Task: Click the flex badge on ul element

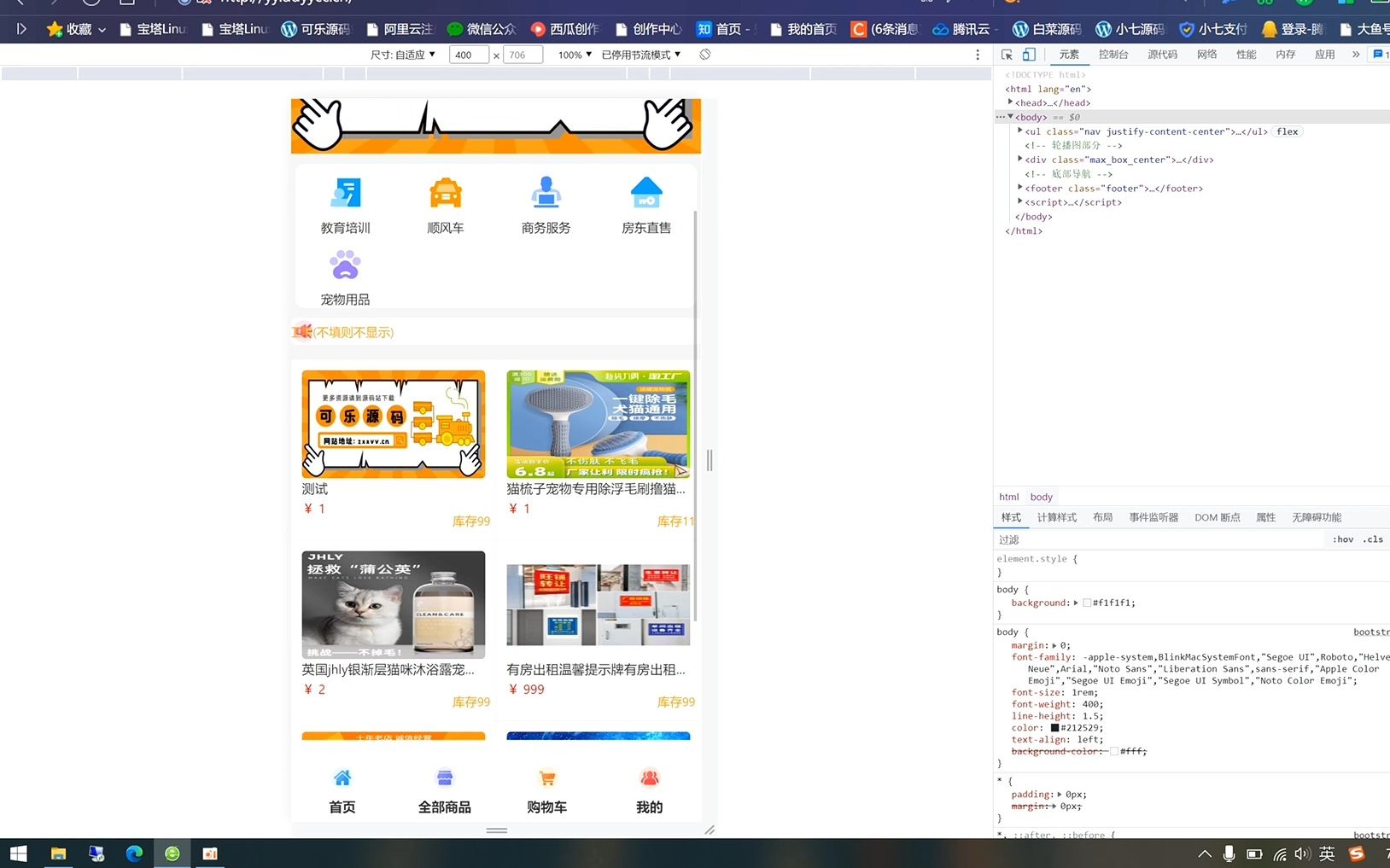Action: click(1288, 131)
